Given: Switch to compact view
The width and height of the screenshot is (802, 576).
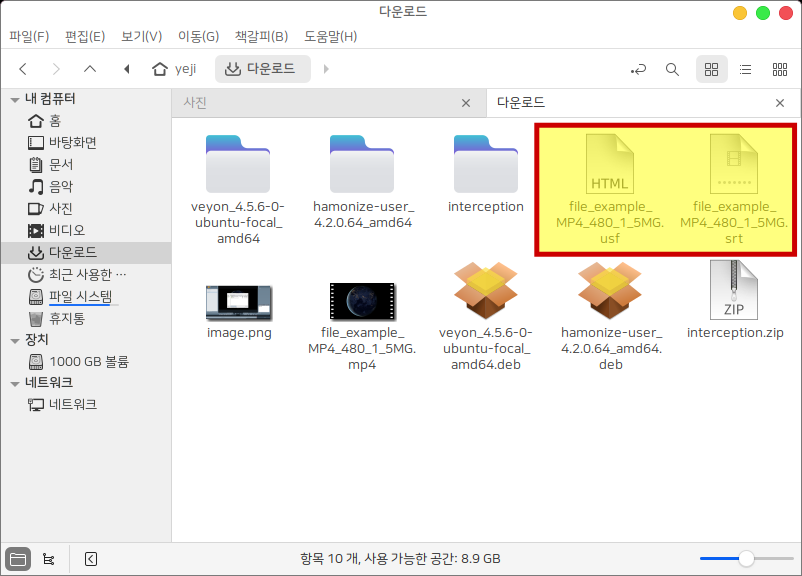Looking at the screenshot, I should tap(780, 69).
